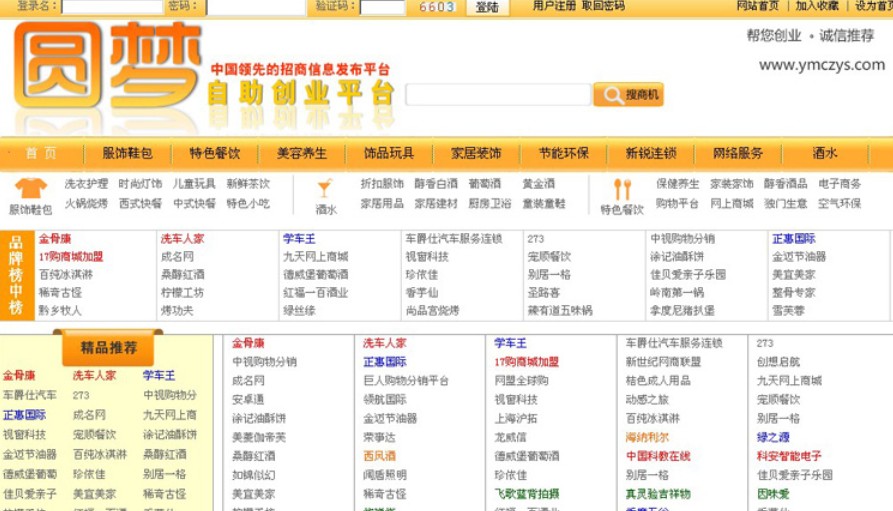Open the 特色小吃 category link
The height and width of the screenshot is (511, 893).
(248, 203)
